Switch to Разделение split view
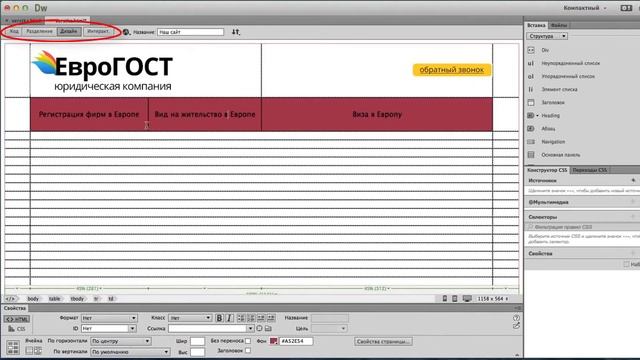640x360 pixels. [x=39, y=31]
